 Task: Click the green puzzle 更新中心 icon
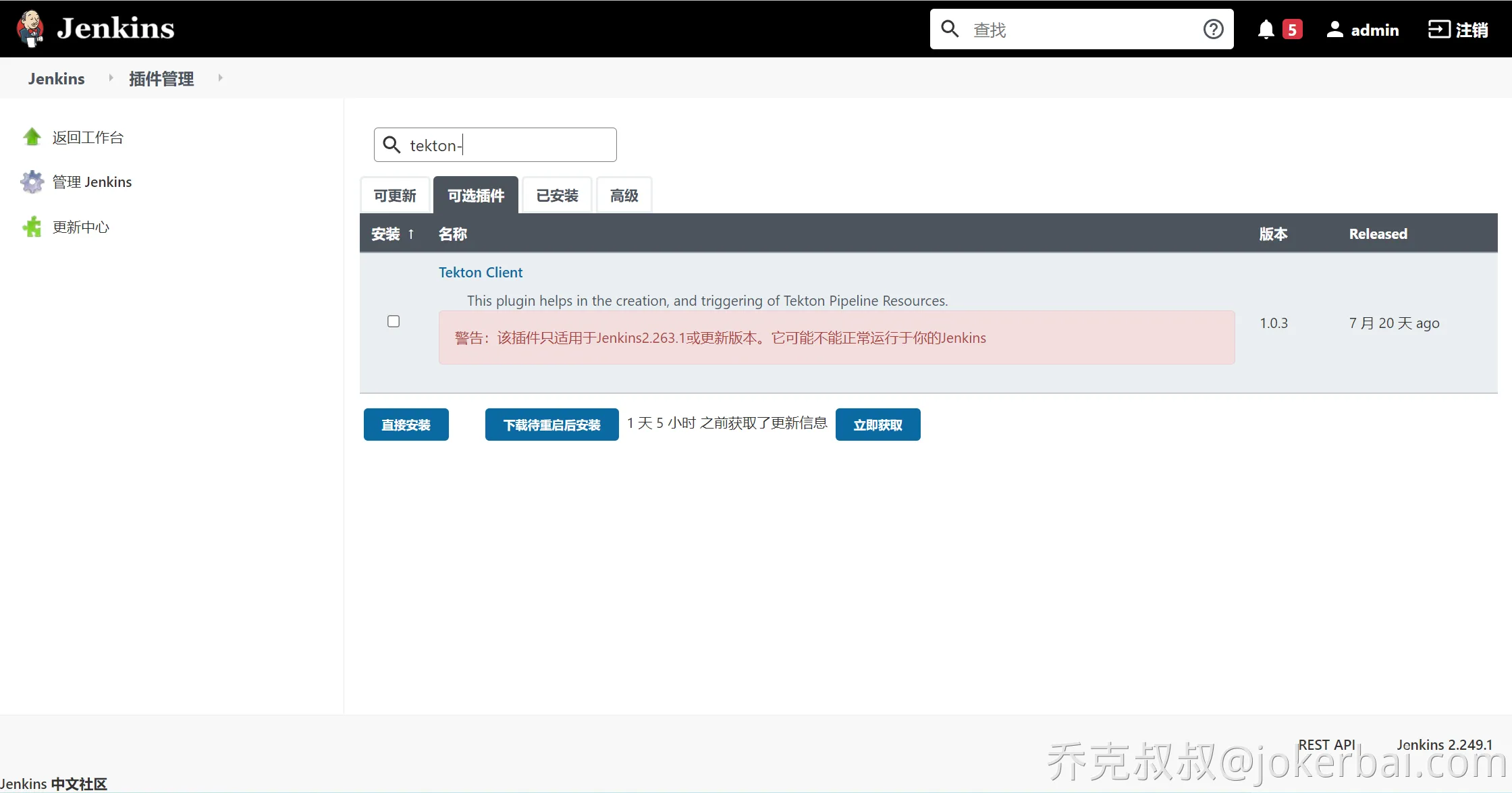(x=32, y=227)
